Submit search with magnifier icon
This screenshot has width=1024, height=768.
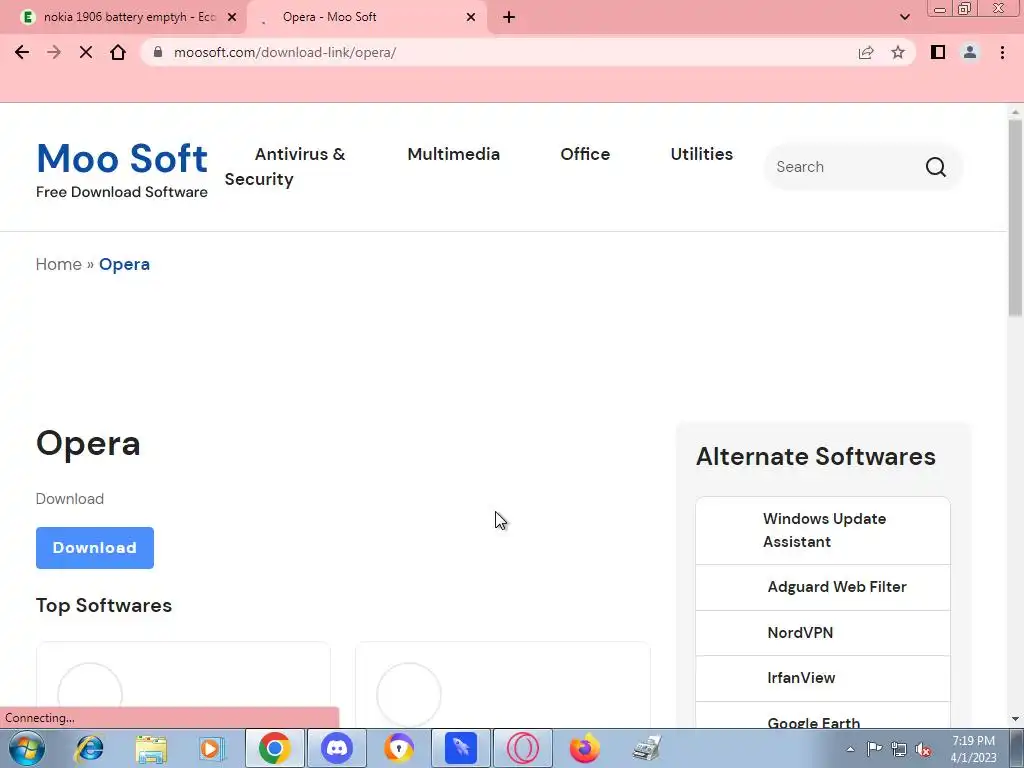[x=935, y=167]
